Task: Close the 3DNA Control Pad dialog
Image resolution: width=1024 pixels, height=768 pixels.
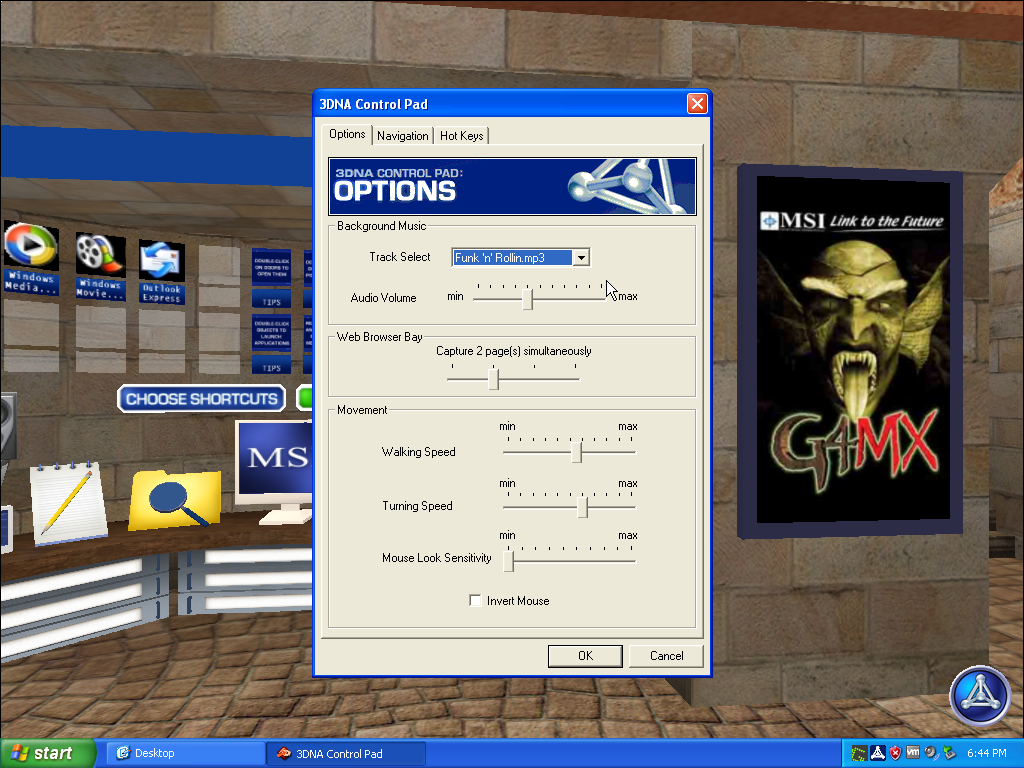Action: [x=697, y=104]
